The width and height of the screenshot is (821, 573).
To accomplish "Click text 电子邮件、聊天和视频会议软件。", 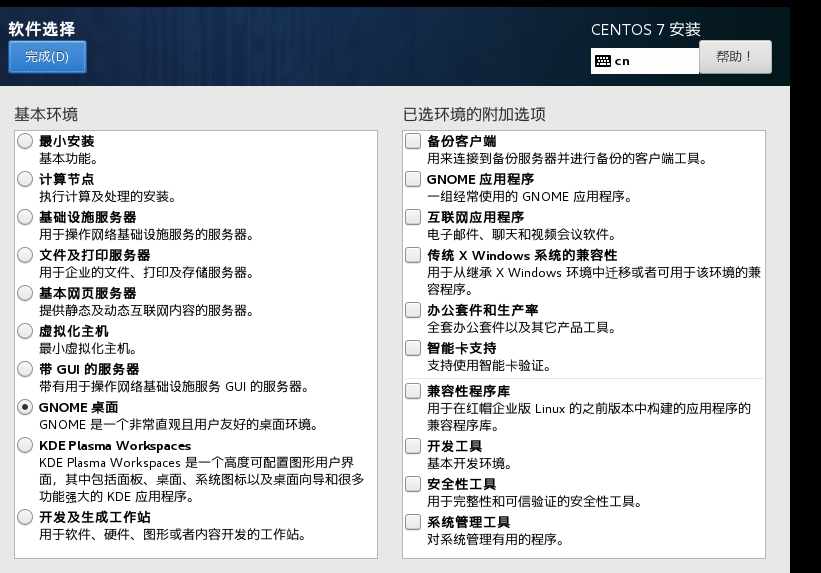I will (x=522, y=234).
